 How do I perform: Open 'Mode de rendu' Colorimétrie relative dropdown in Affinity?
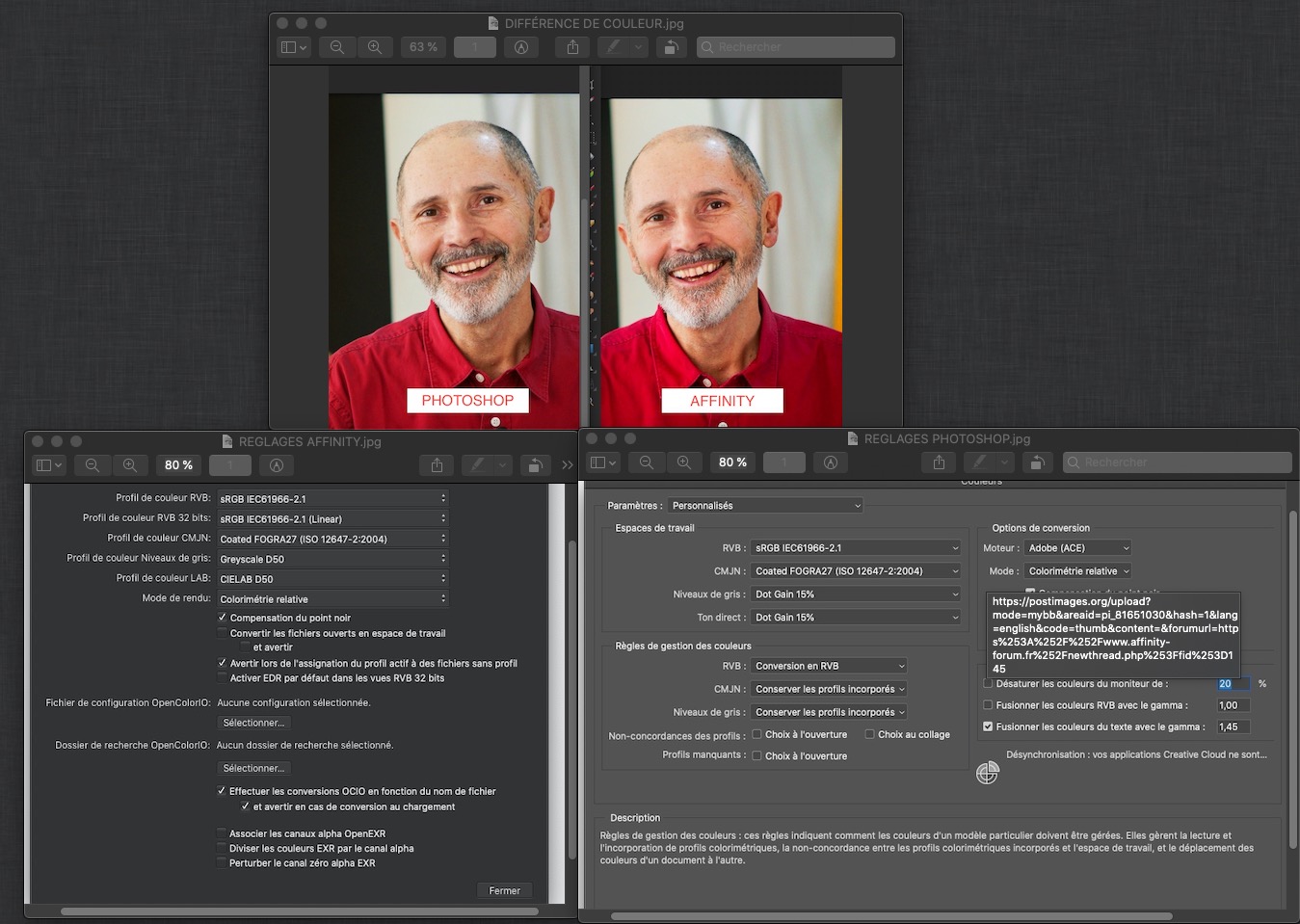(332, 599)
